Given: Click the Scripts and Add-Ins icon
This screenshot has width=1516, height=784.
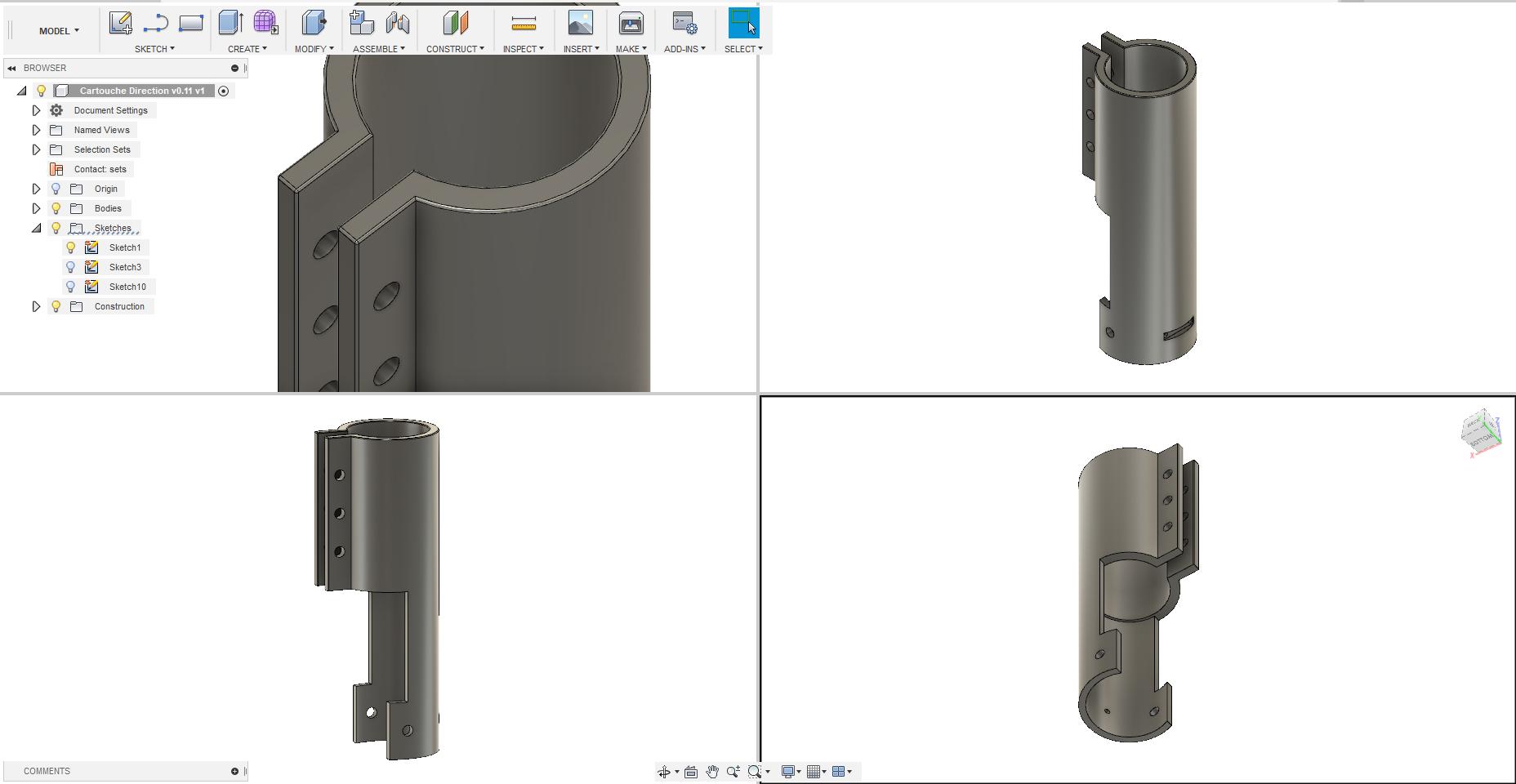Looking at the screenshot, I should (684, 23).
